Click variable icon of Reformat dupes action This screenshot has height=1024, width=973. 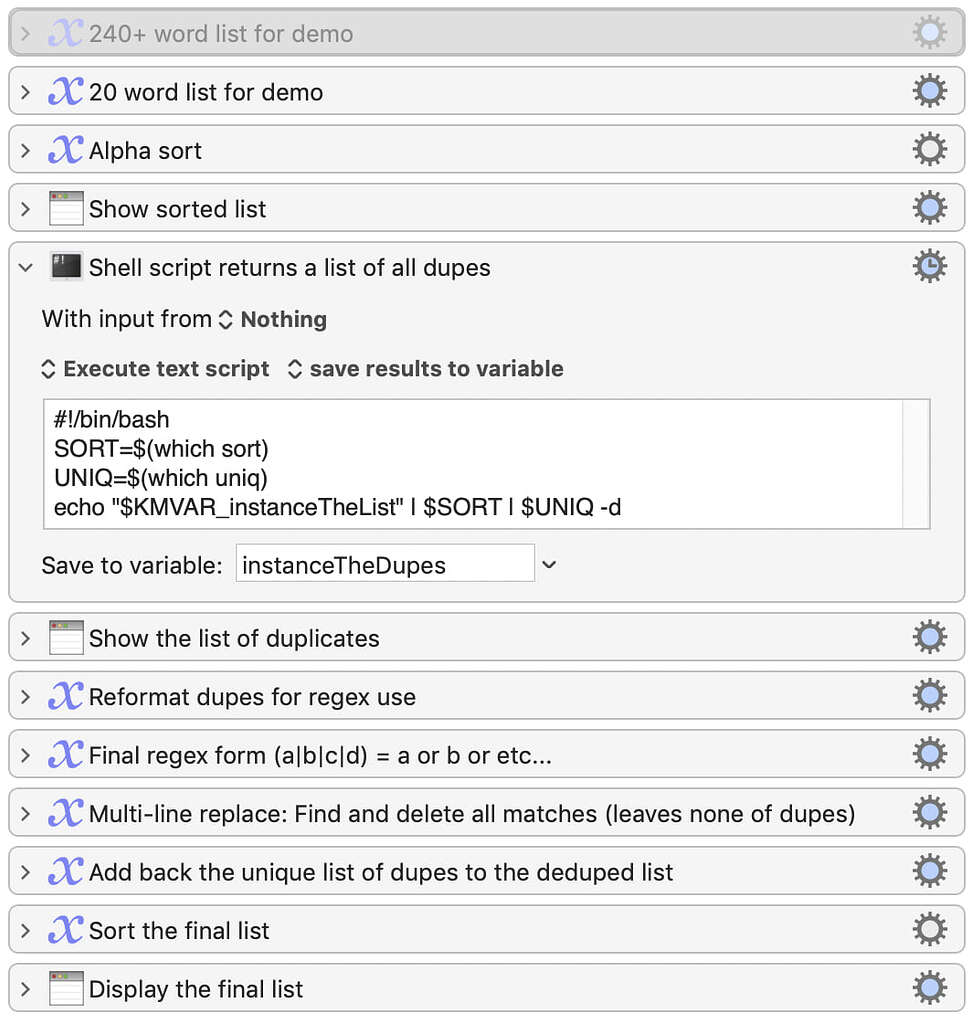click(x=65, y=696)
